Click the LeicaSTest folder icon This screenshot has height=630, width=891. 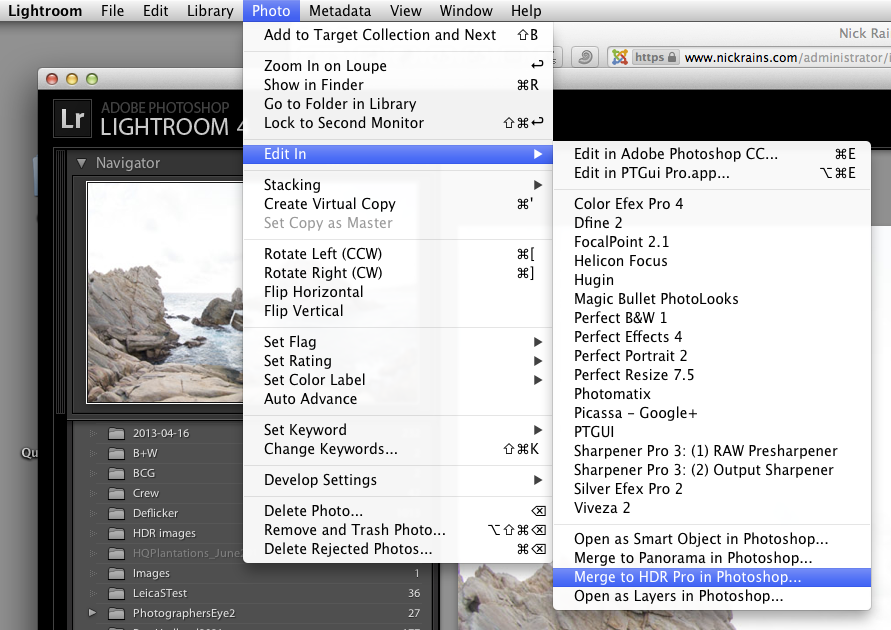tap(116, 594)
